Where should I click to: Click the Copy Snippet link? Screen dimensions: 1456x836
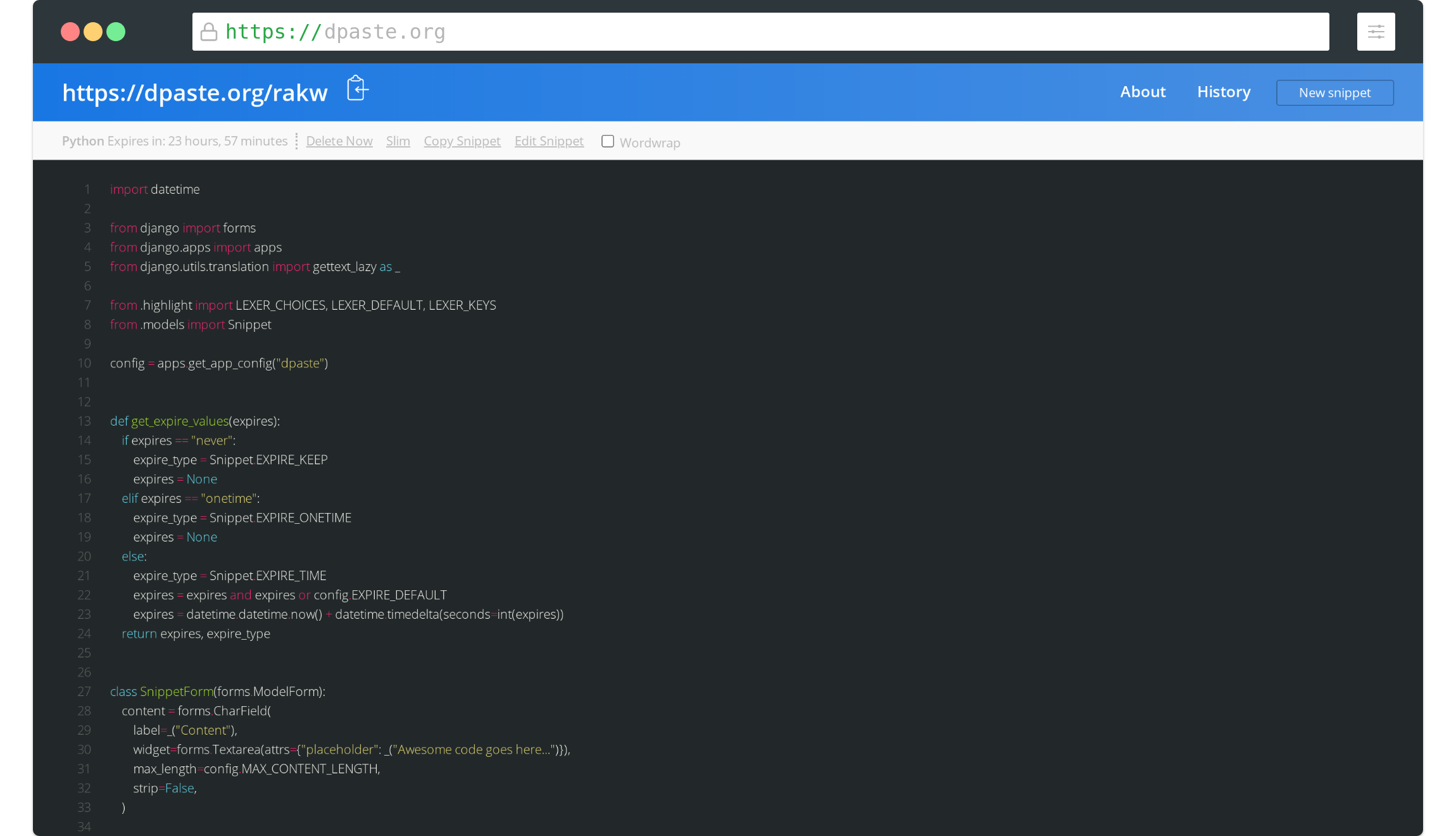point(462,141)
